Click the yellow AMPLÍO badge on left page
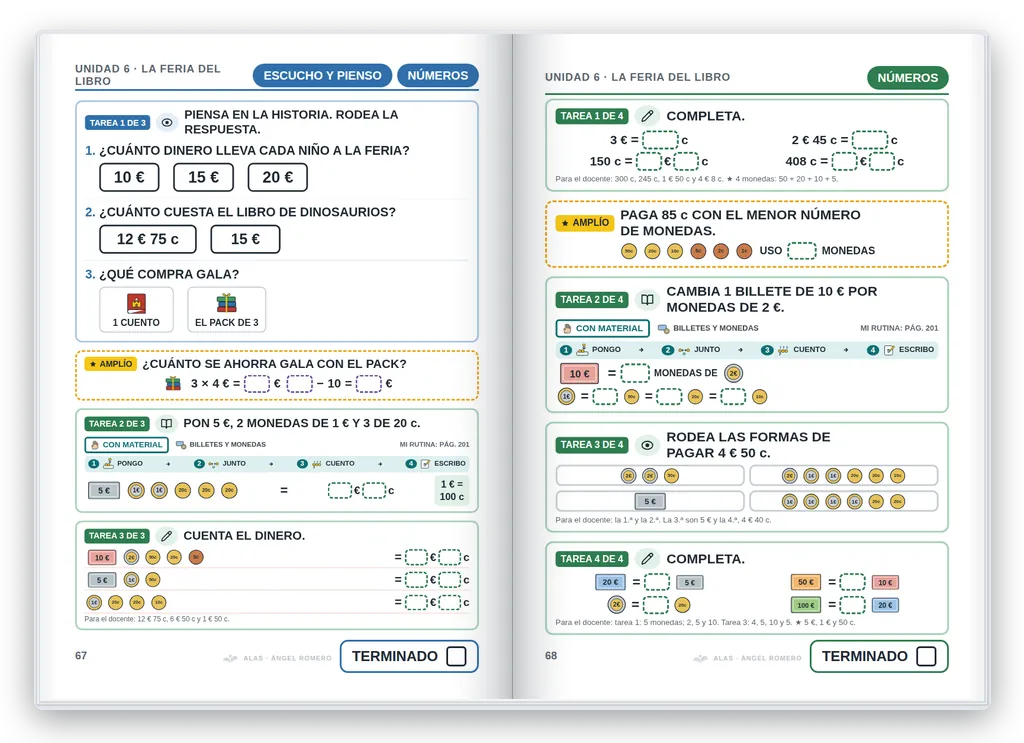This screenshot has height=743, width=1024. click(111, 364)
